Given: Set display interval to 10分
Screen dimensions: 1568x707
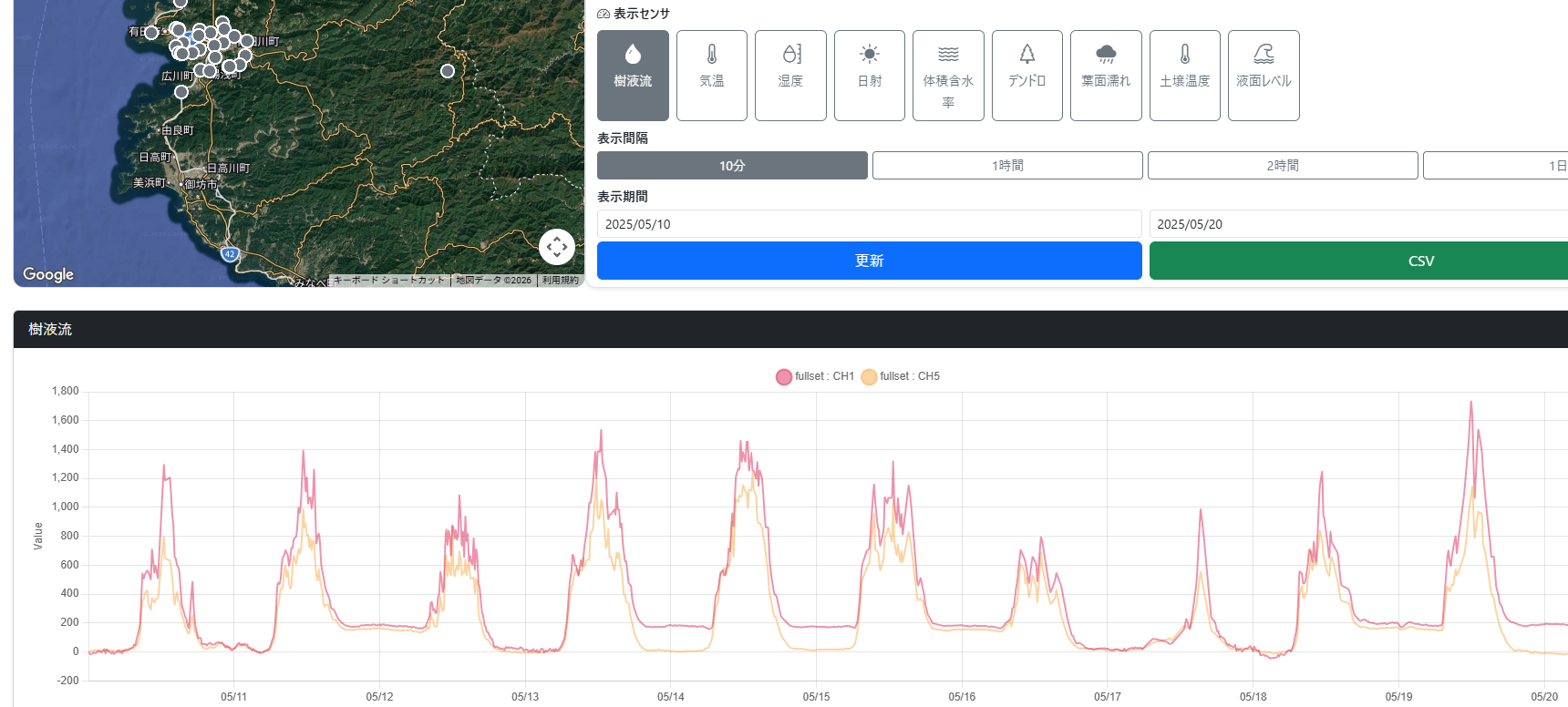Looking at the screenshot, I should tap(732, 166).
